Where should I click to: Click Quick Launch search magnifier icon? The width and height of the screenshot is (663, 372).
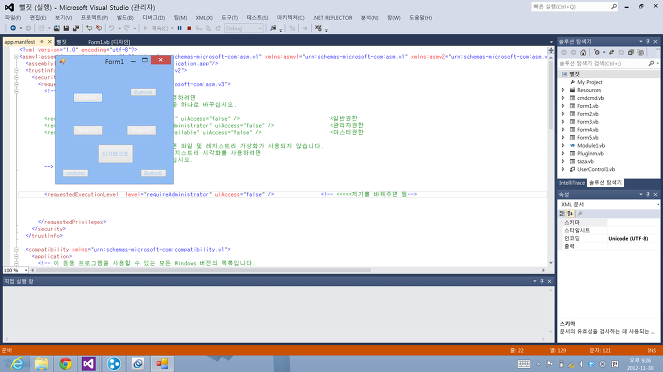614,7
